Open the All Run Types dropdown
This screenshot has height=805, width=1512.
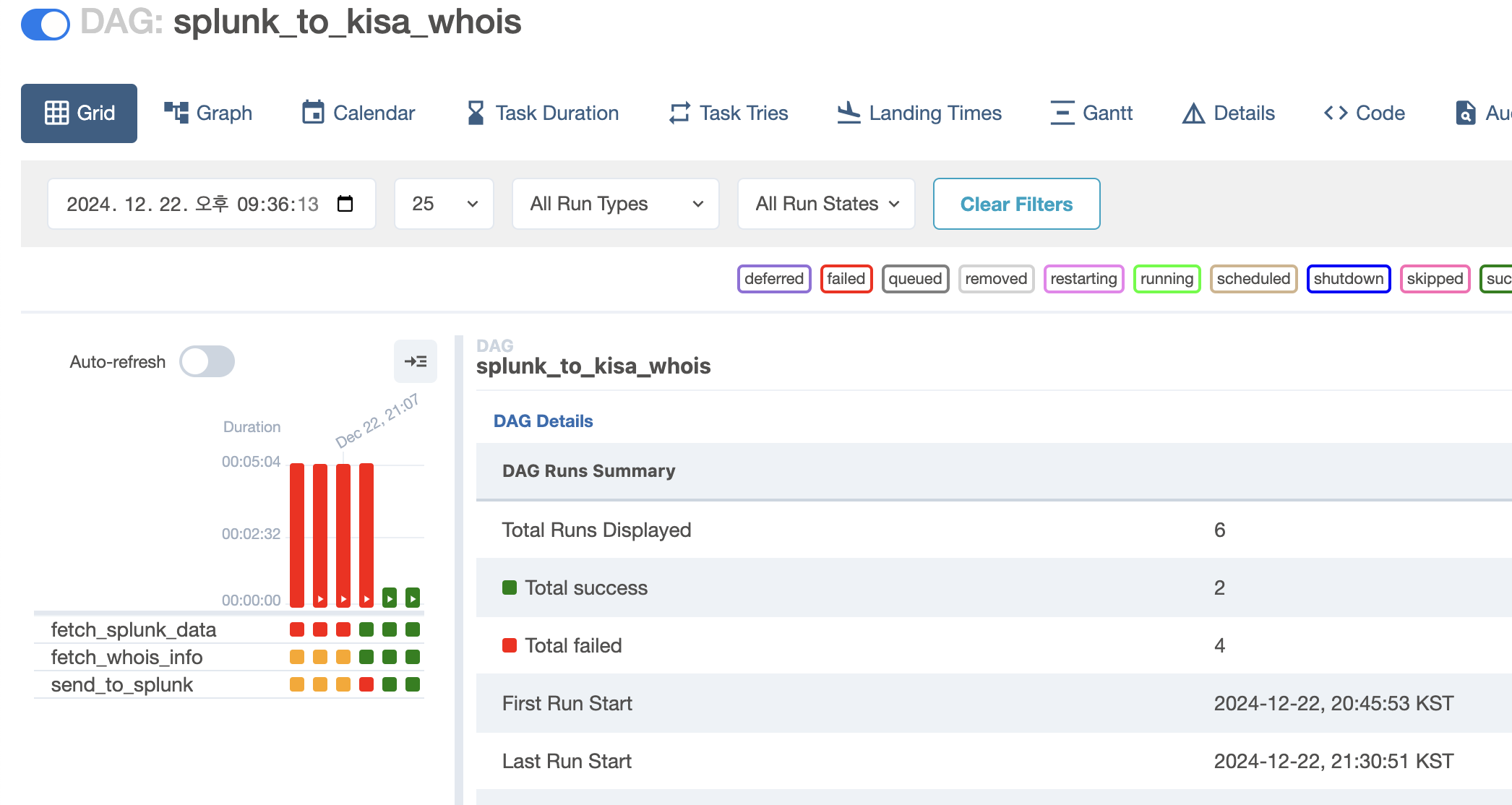616,204
